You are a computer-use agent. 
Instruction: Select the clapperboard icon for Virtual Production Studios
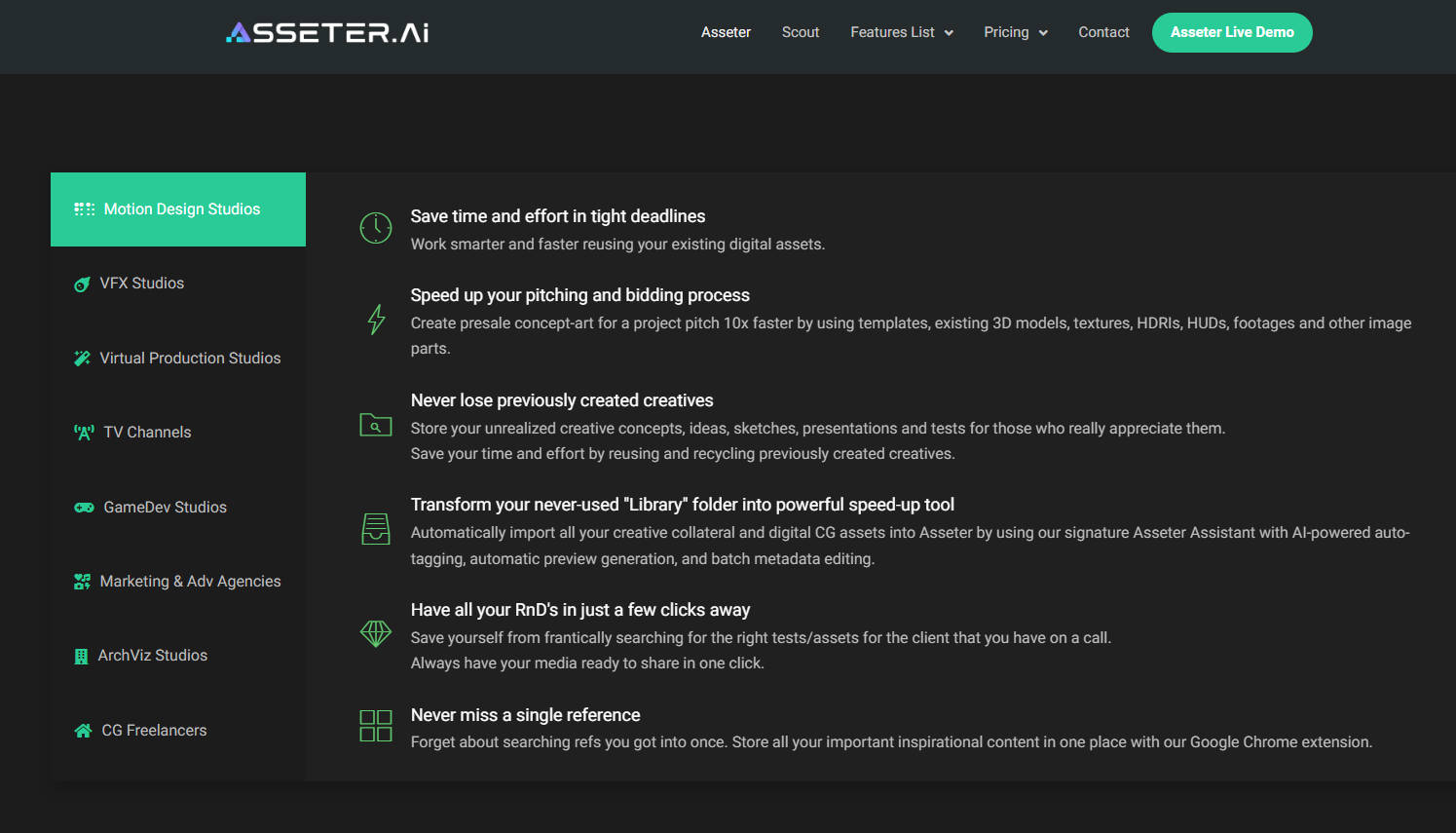pos(82,358)
